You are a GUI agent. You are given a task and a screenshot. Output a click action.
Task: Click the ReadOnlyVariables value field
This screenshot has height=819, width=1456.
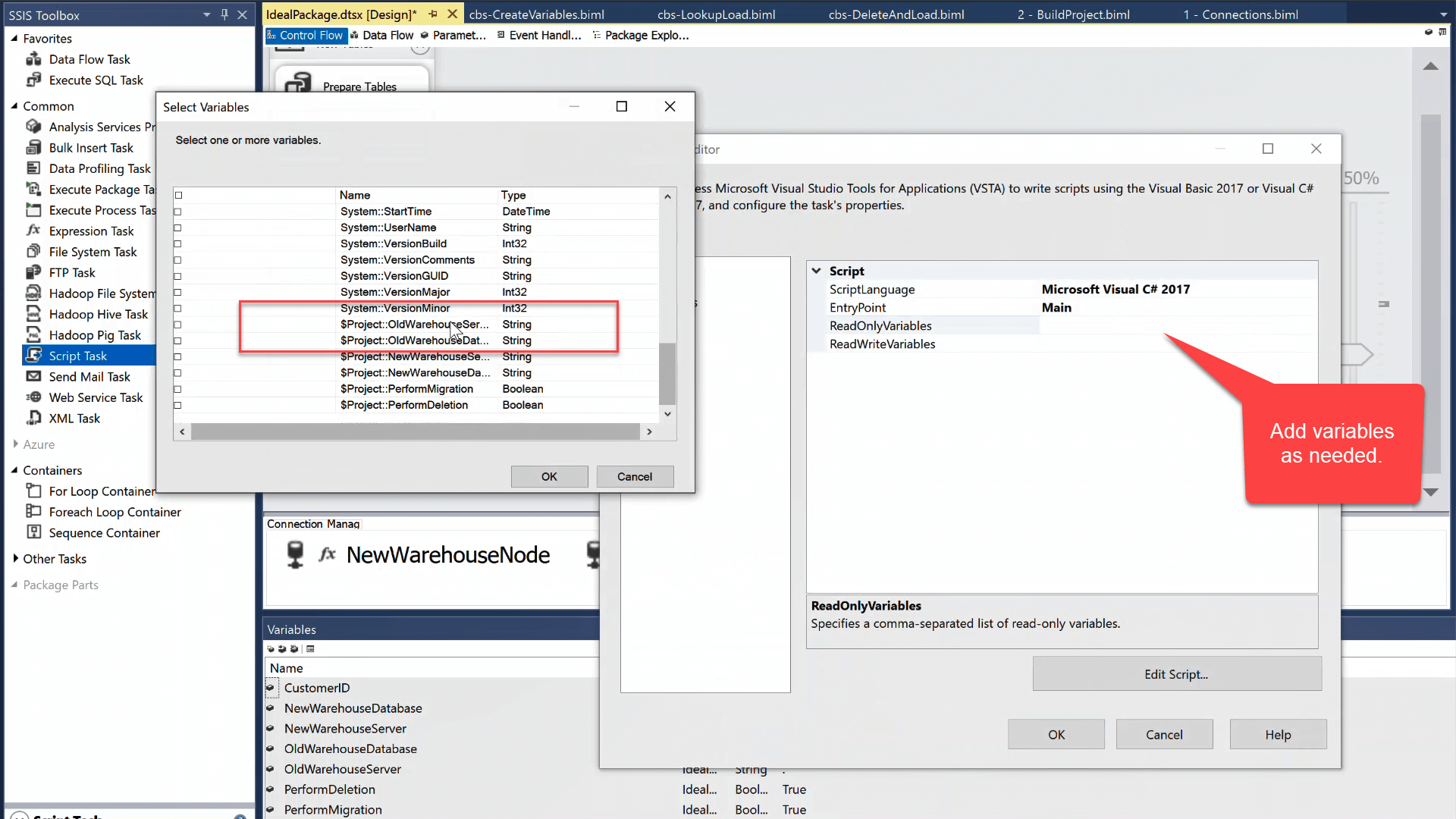(x=1178, y=325)
